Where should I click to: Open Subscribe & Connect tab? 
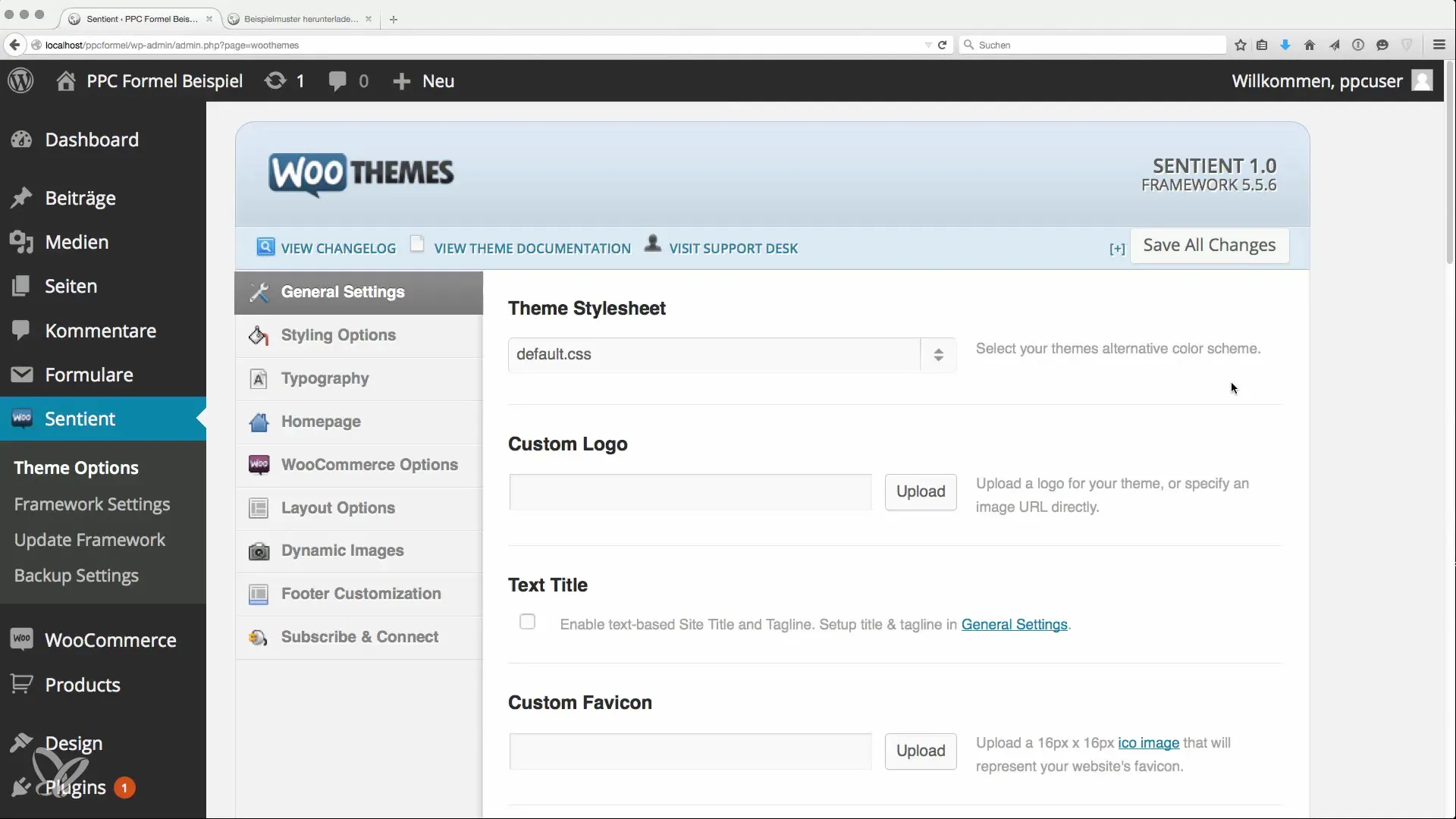pos(359,637)
